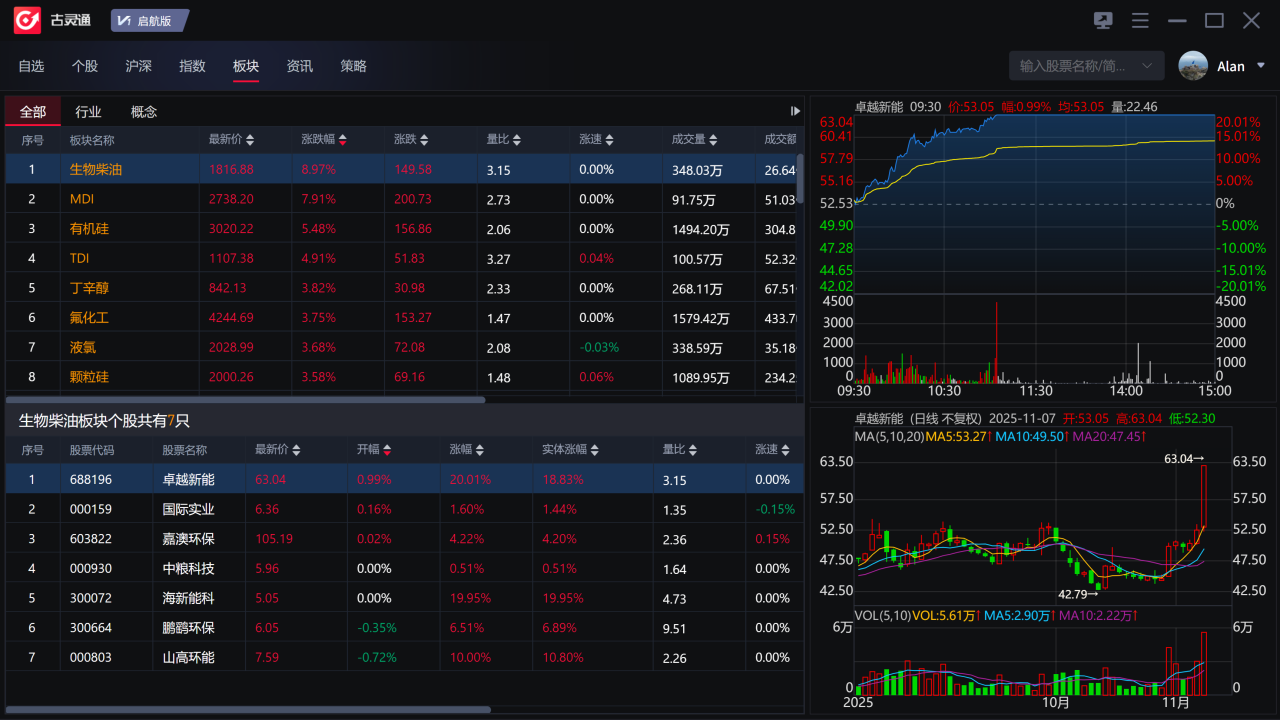
Task: Select stock 嘉澳环保 in the list
Action: tap(188, 539)
